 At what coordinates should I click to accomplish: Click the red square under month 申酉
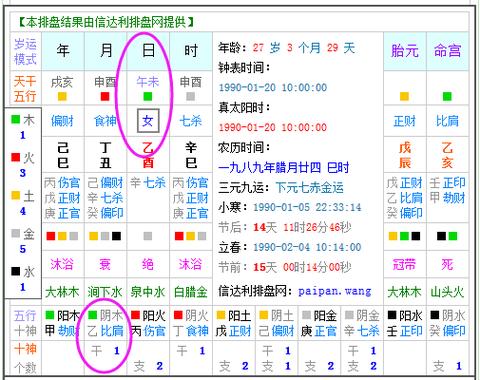point(105,96)
